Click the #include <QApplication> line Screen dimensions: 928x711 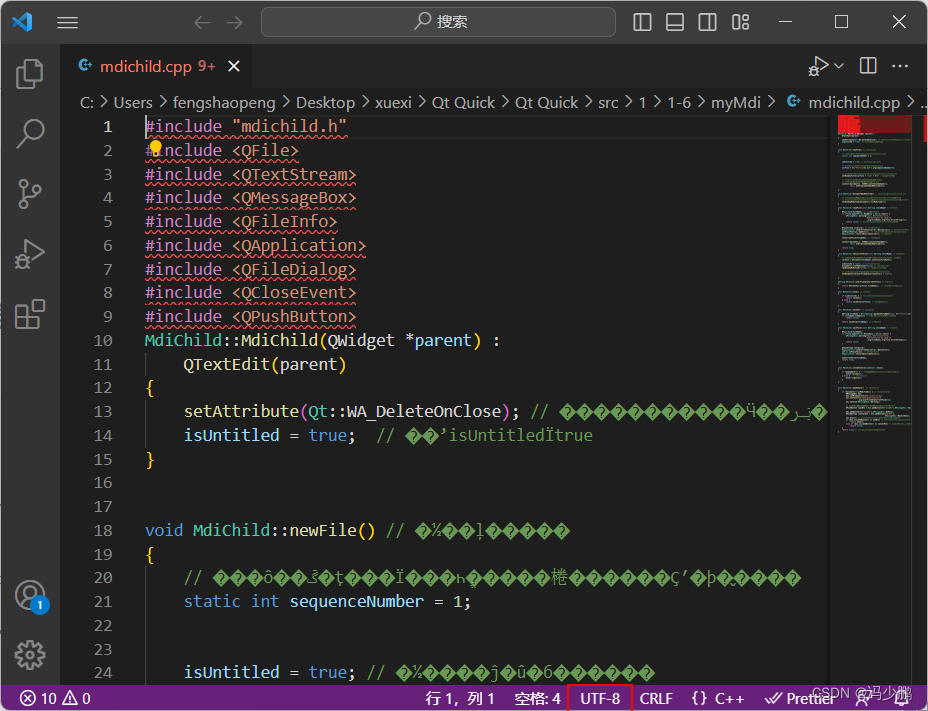[x=256, y=246]
